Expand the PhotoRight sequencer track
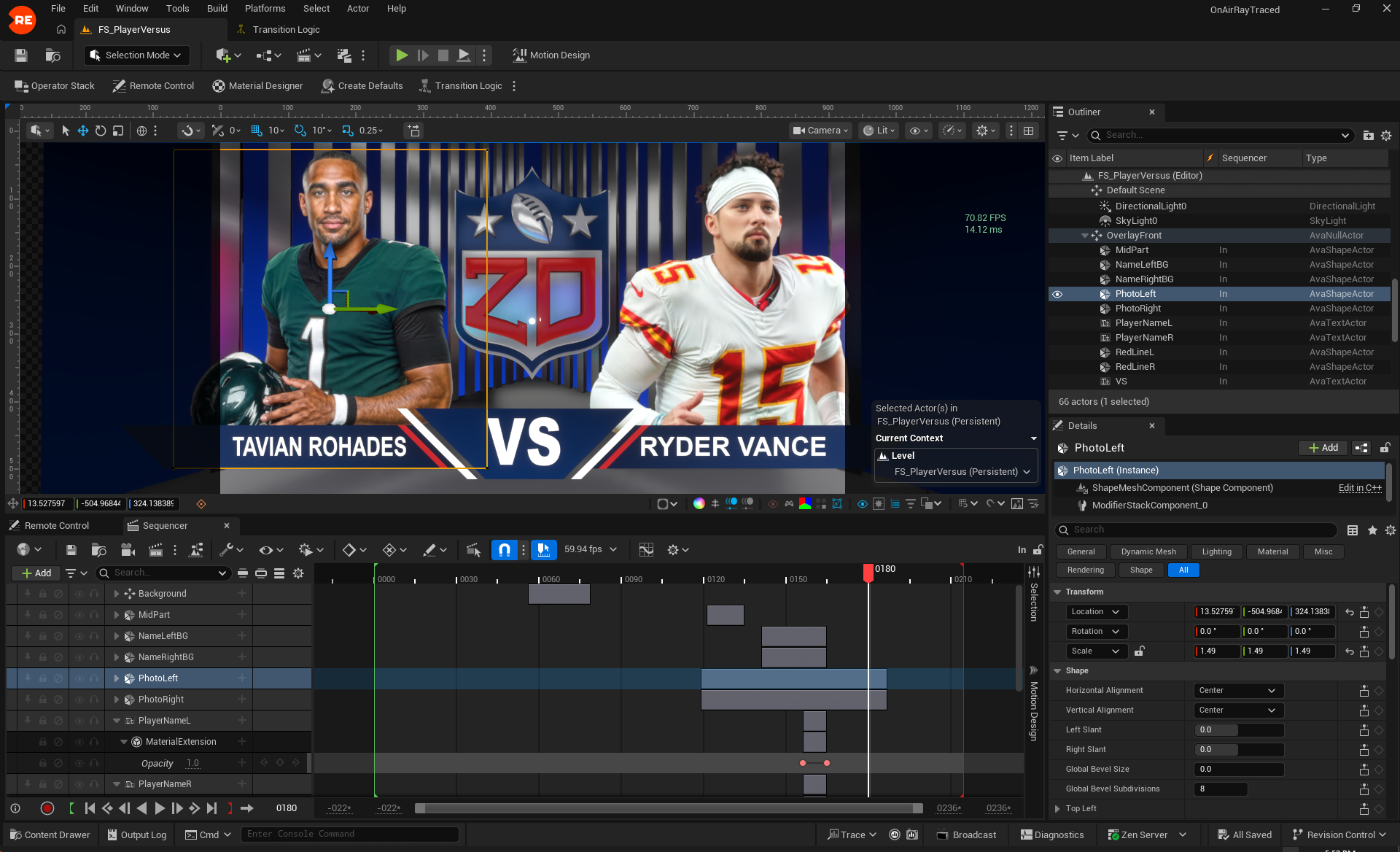1400x852 pixels. click(117, 700)
